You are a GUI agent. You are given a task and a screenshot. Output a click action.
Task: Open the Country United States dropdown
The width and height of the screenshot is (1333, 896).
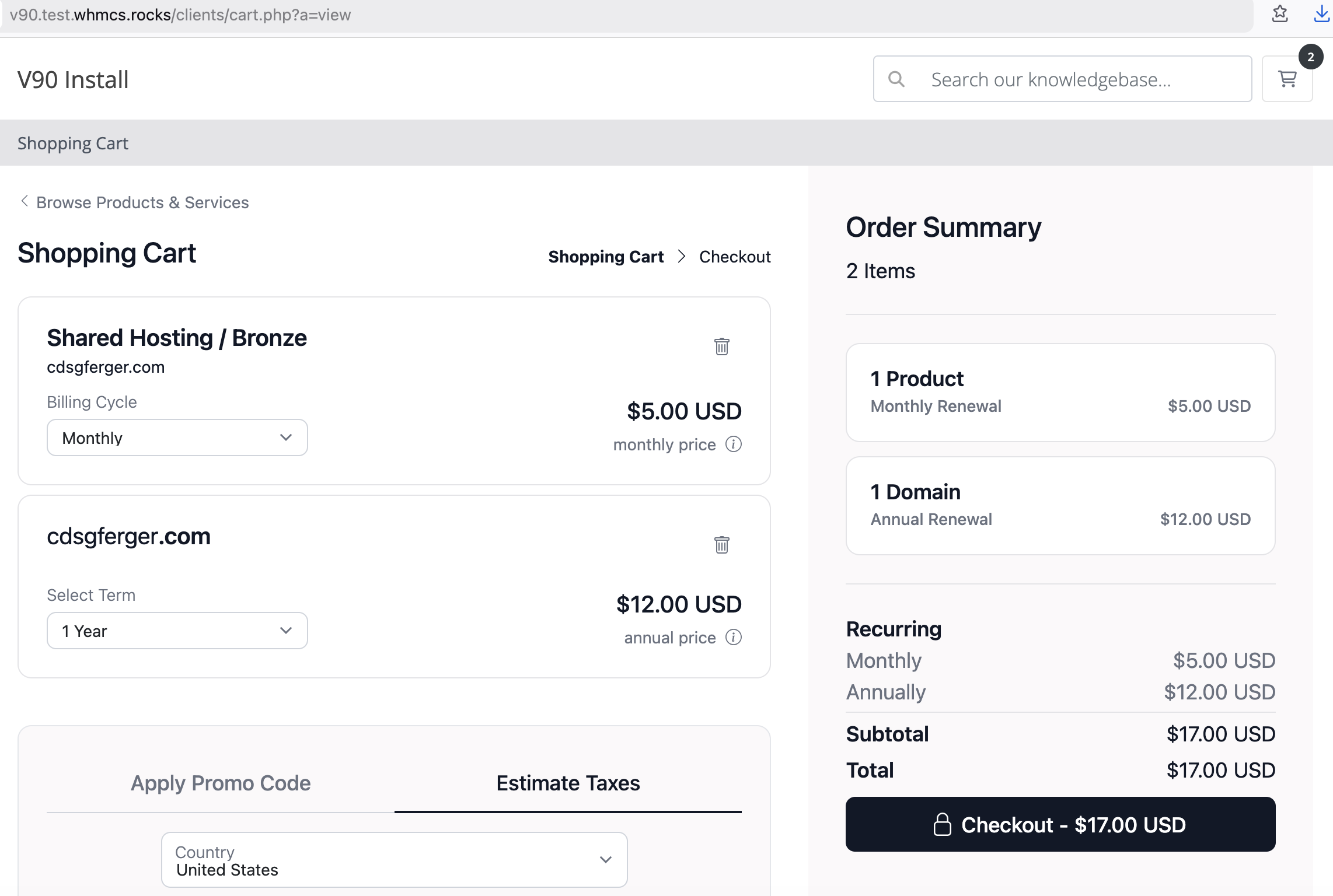(394, 860)
